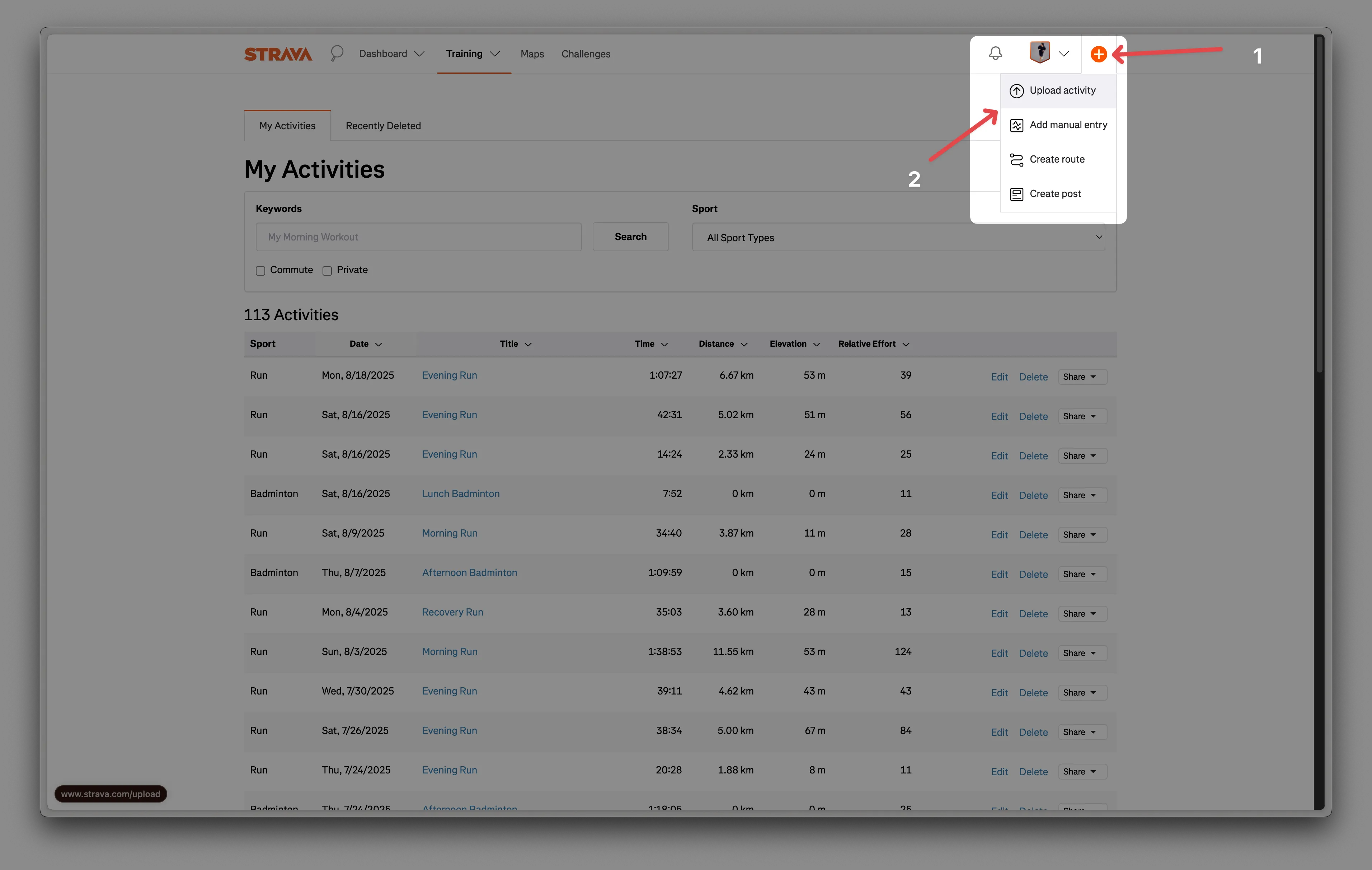Open notifications via the bell icon
Image resolution: width=1372 pixels, height=870 pixels.
point(995,53)
